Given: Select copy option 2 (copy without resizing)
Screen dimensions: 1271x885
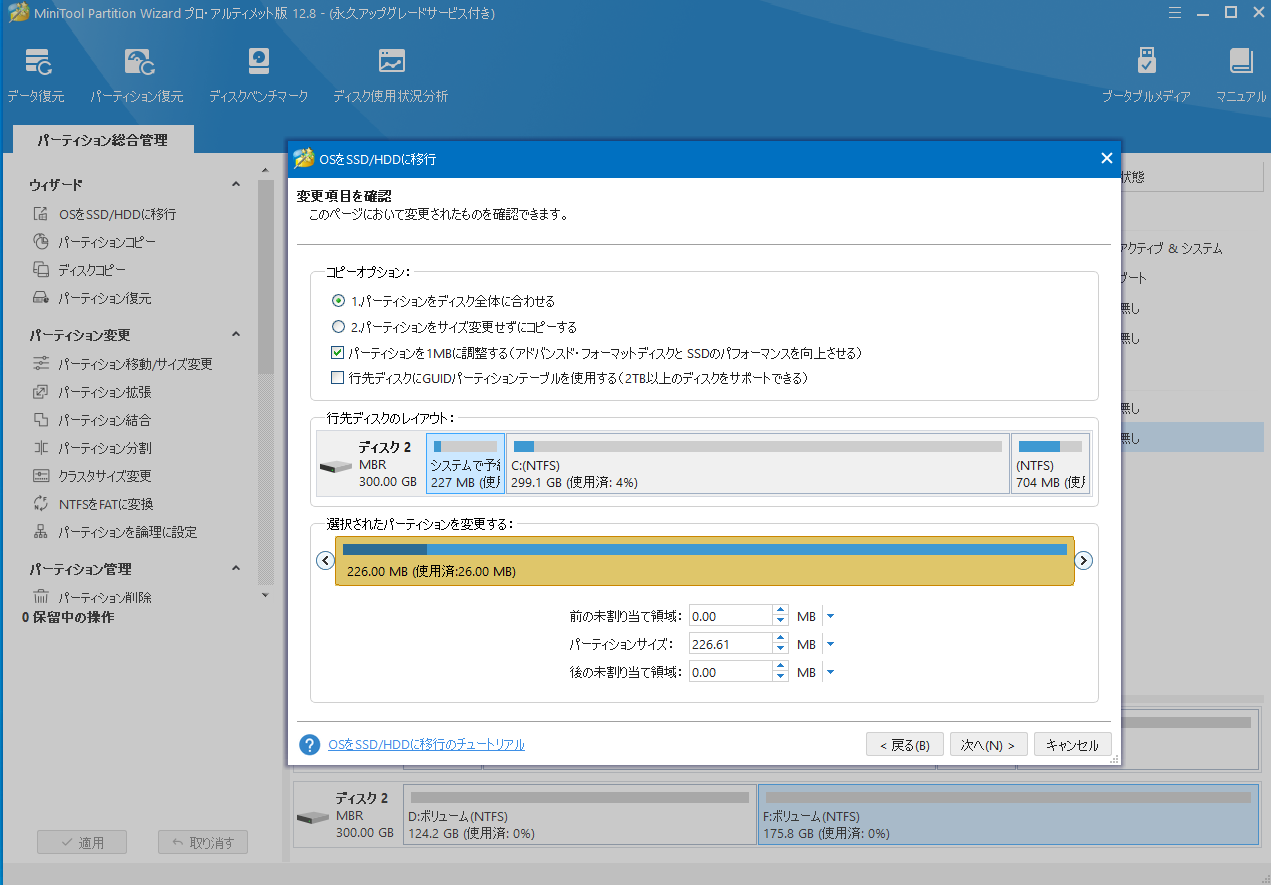Looking at the screenshot, I should click(338, 327).
